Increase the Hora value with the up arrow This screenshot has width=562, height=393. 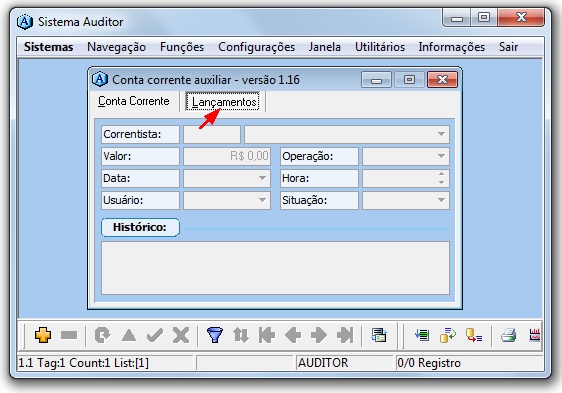point(441,174)
